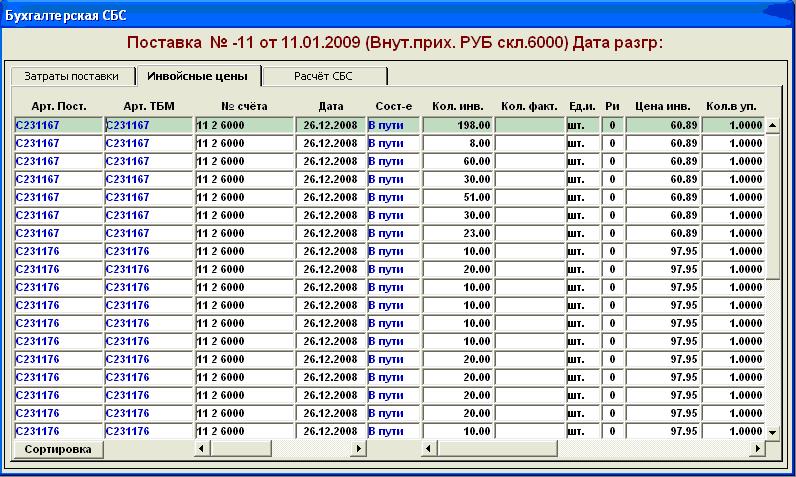The width and height of the screenshot is (796, 477).
Task: Click В пути status in the 198.00 row
Action: [393, 125]
